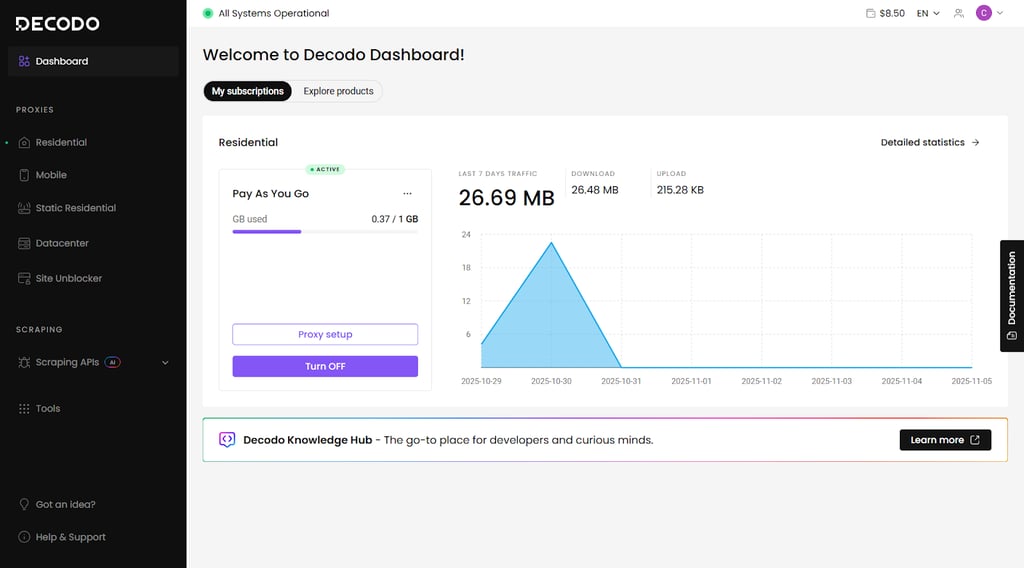Open Static Residential proxies
The width and height of the screenshot is (1024, 568).
coord(75,208)
